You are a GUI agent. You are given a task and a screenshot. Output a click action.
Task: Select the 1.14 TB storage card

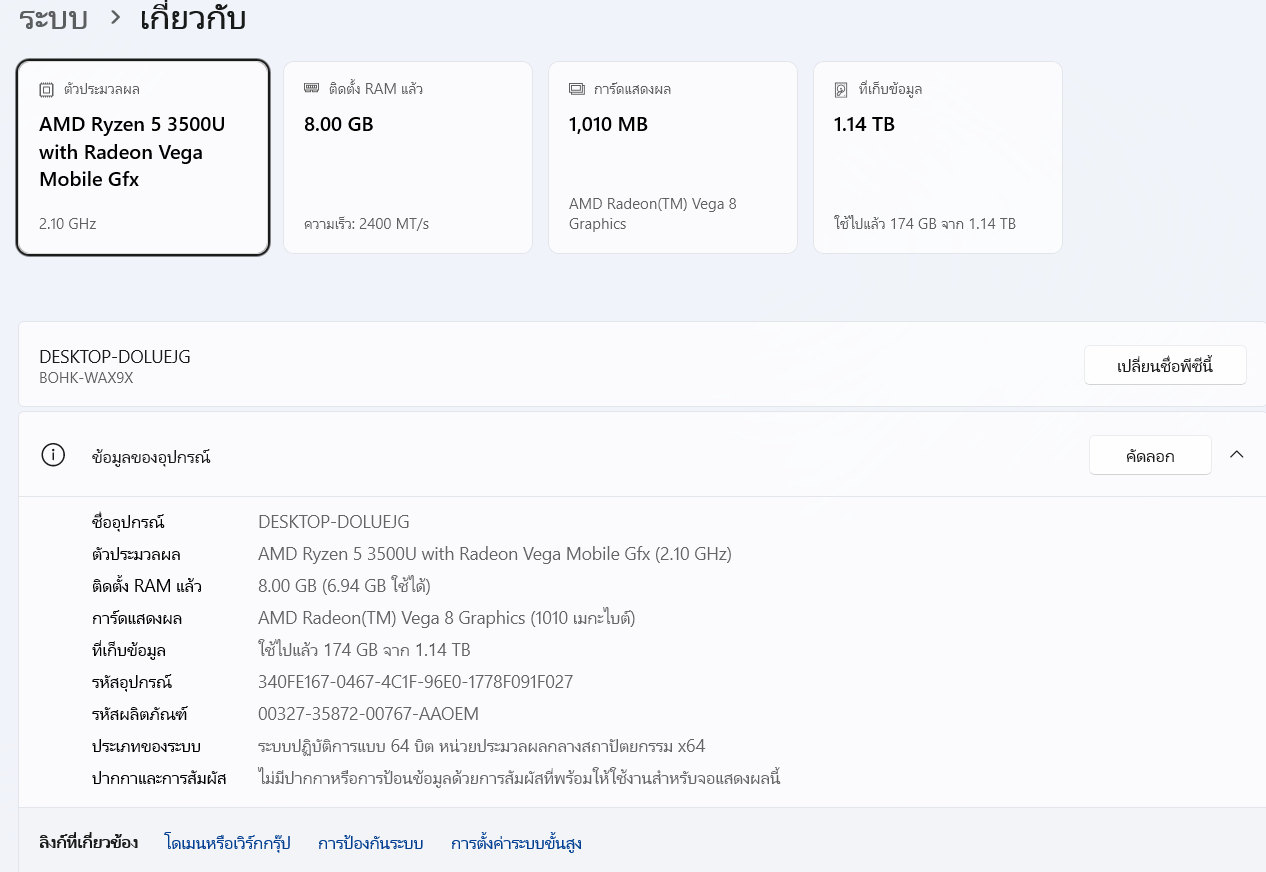pyautogui.click(x=938, y=158)
